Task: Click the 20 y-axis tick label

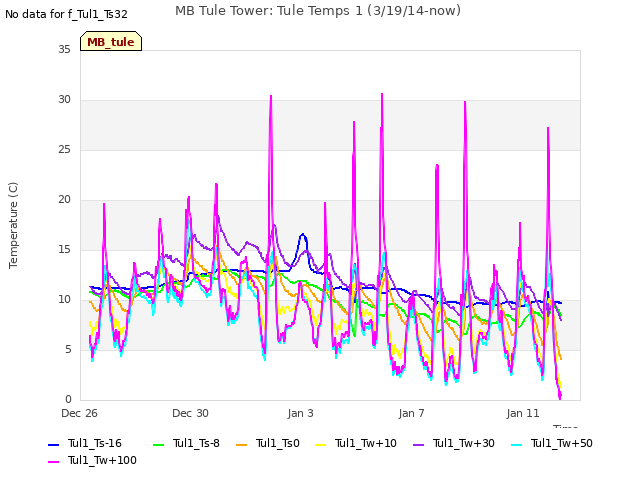Action: [x=64, y=200]
